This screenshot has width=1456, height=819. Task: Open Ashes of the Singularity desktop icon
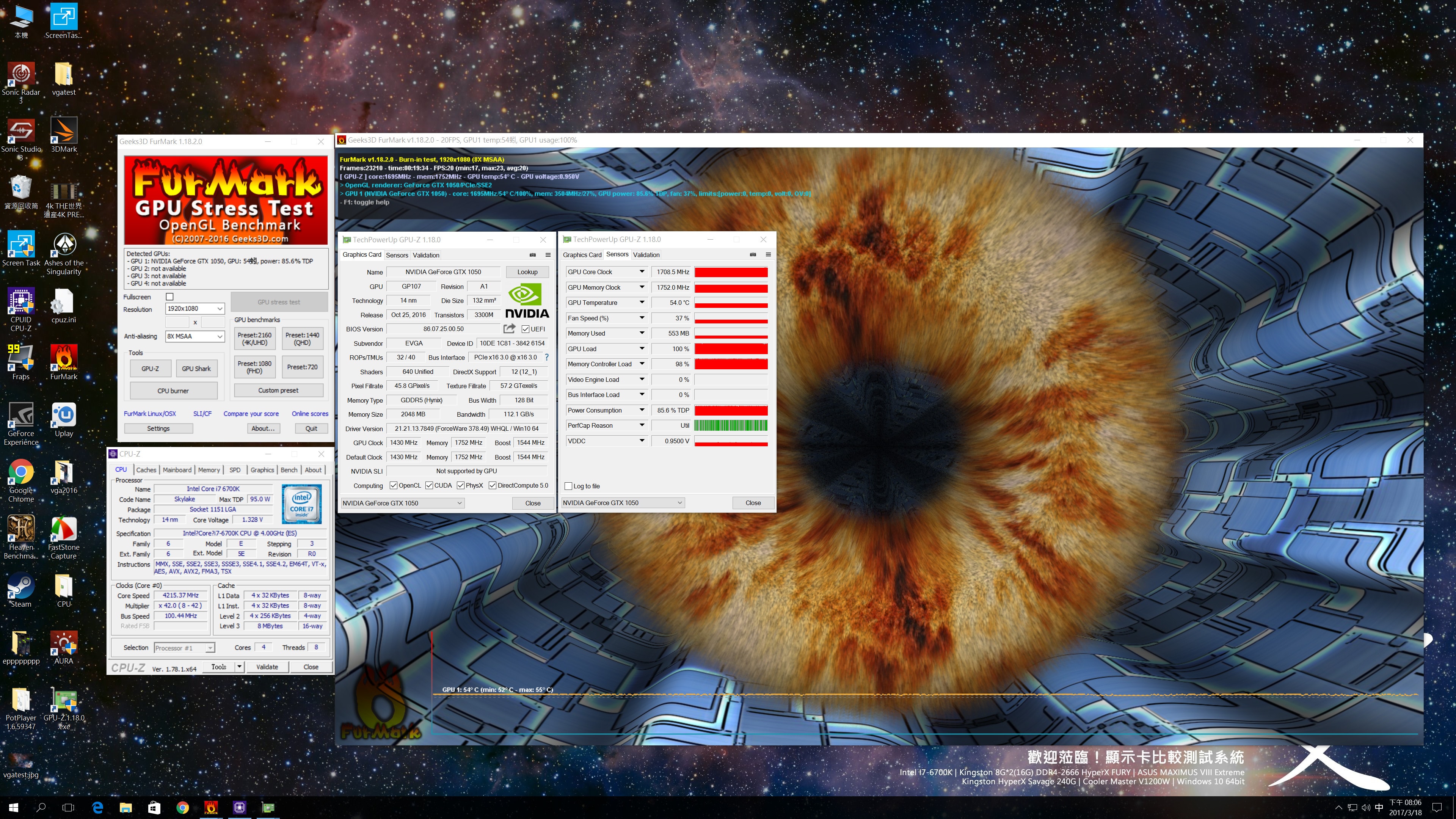(64, 253)
